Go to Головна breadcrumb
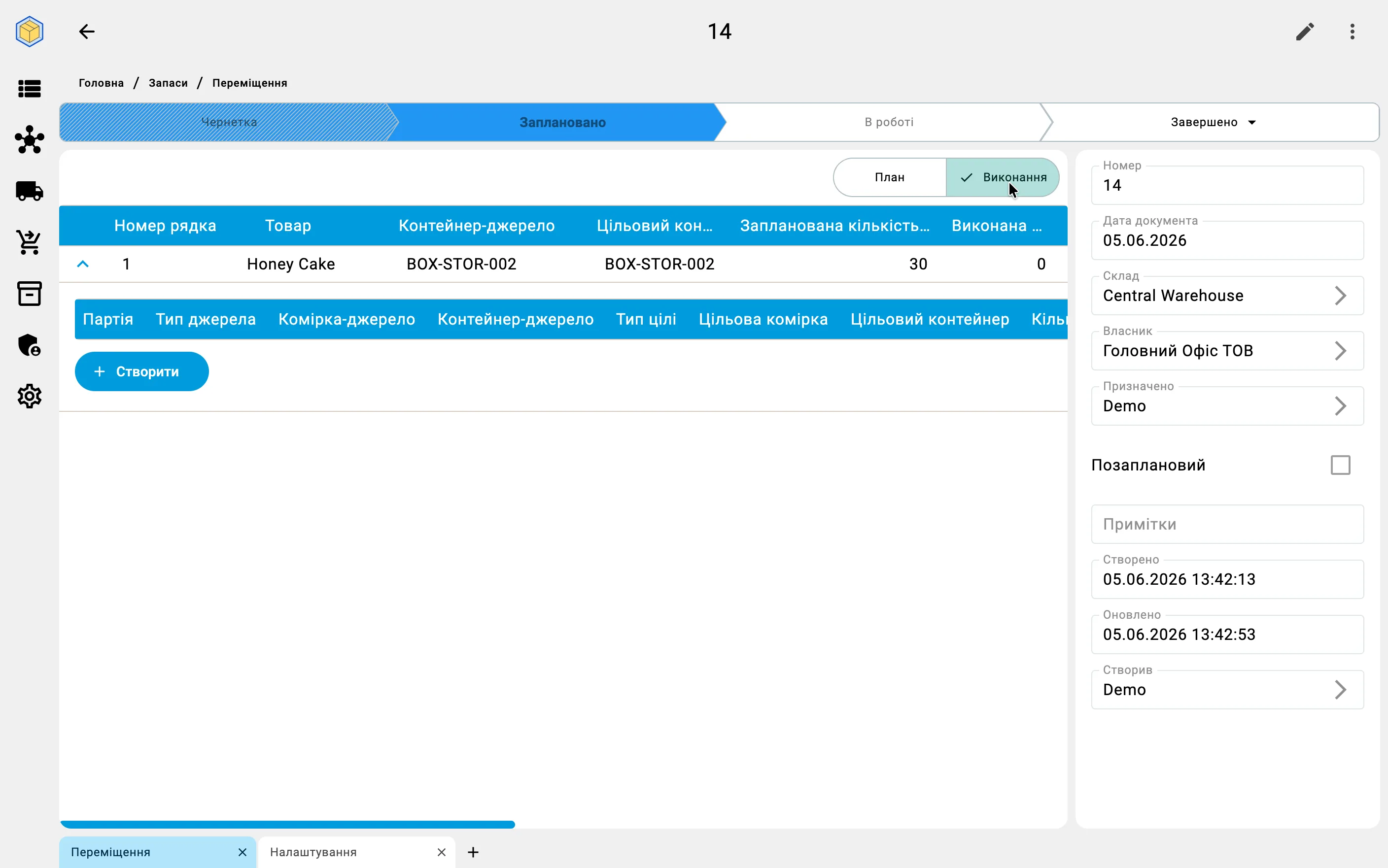 pyautogui.click(x=101, y=83)
